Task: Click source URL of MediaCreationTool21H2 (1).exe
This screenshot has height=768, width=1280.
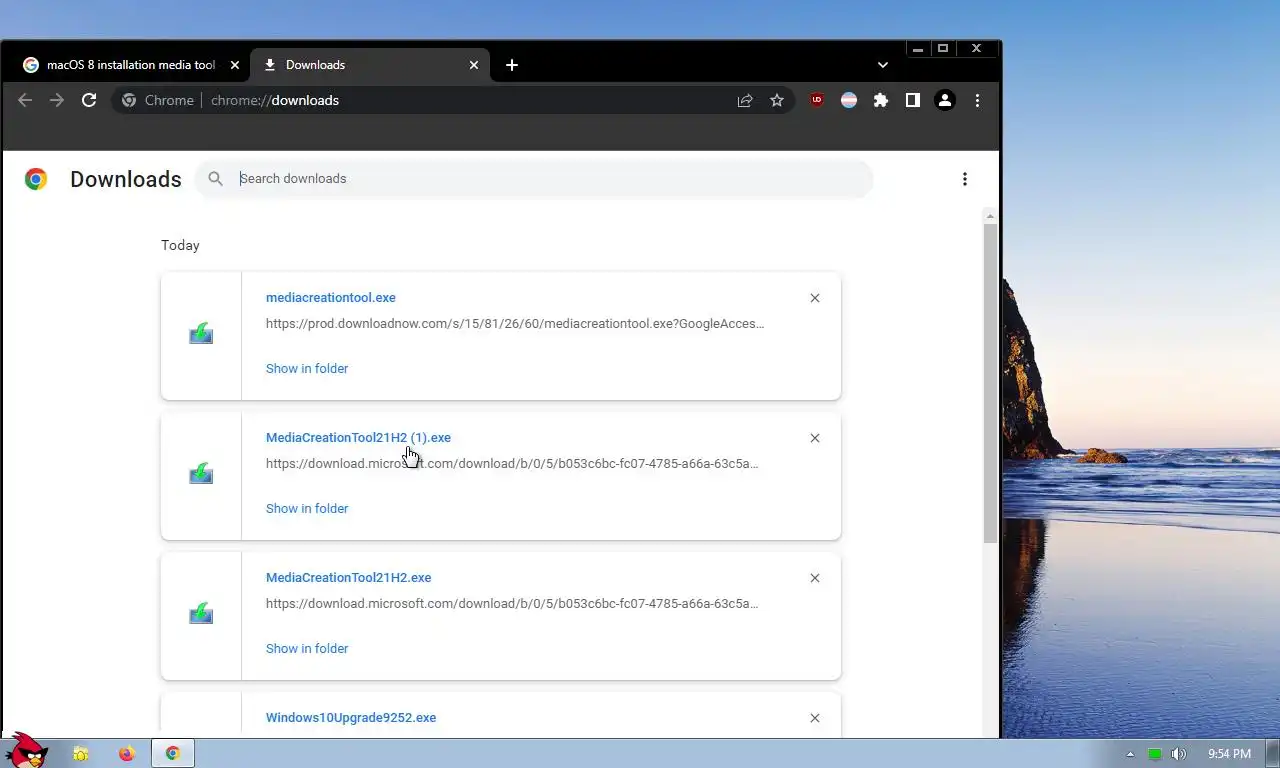Action: [x=512, y=464]
